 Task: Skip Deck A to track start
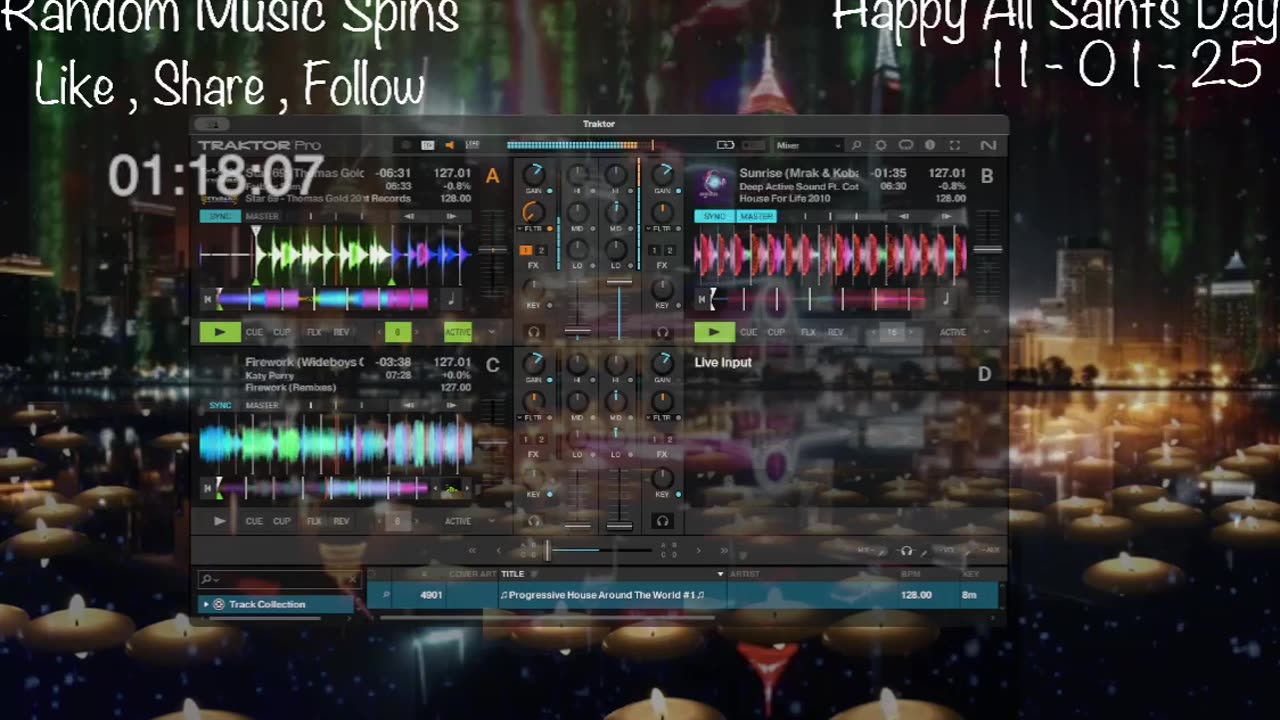pos(208,298)
